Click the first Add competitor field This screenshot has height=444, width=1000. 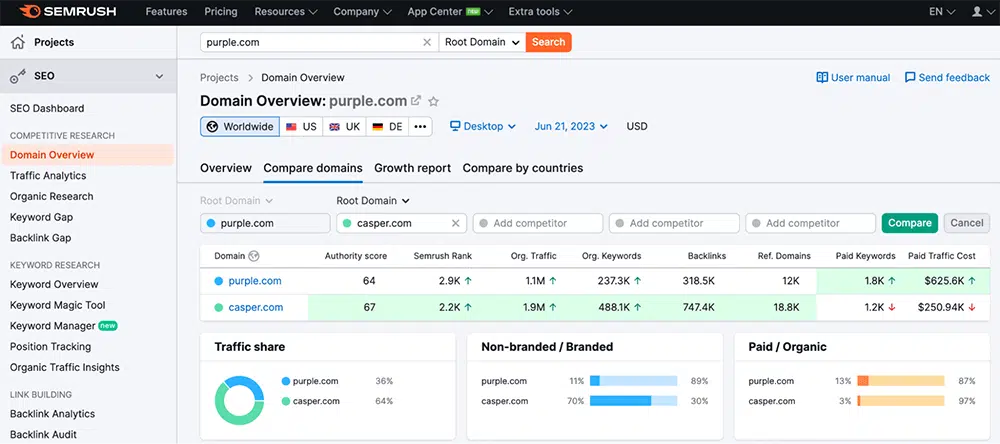coord(538,223)
